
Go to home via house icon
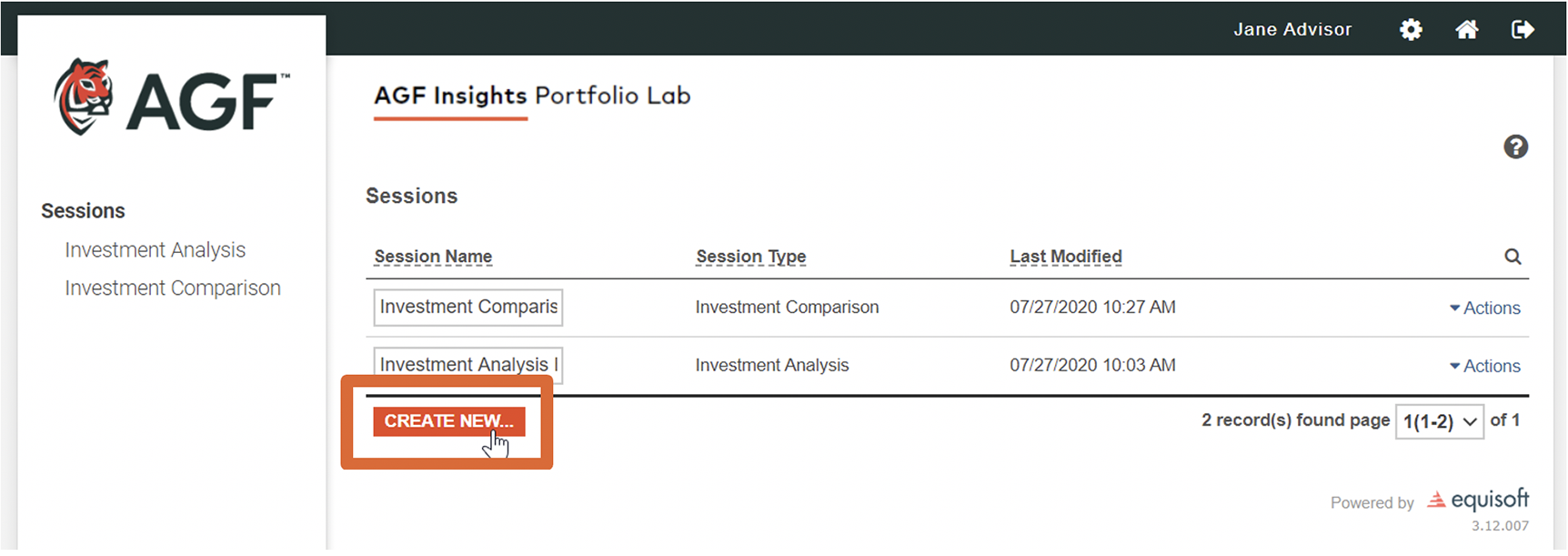(1466, 30)
